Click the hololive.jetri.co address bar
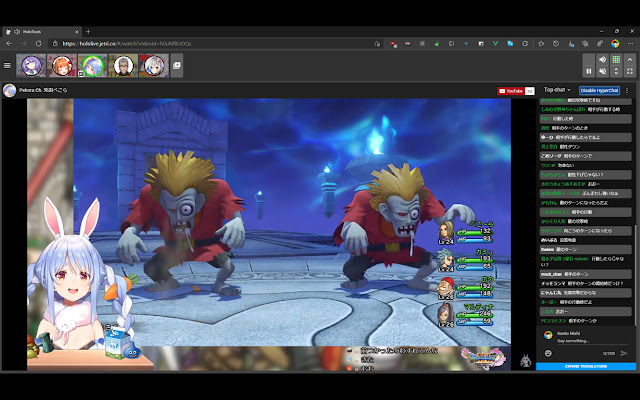This screenshot has width=640, height=400. [x=216, y=43]
